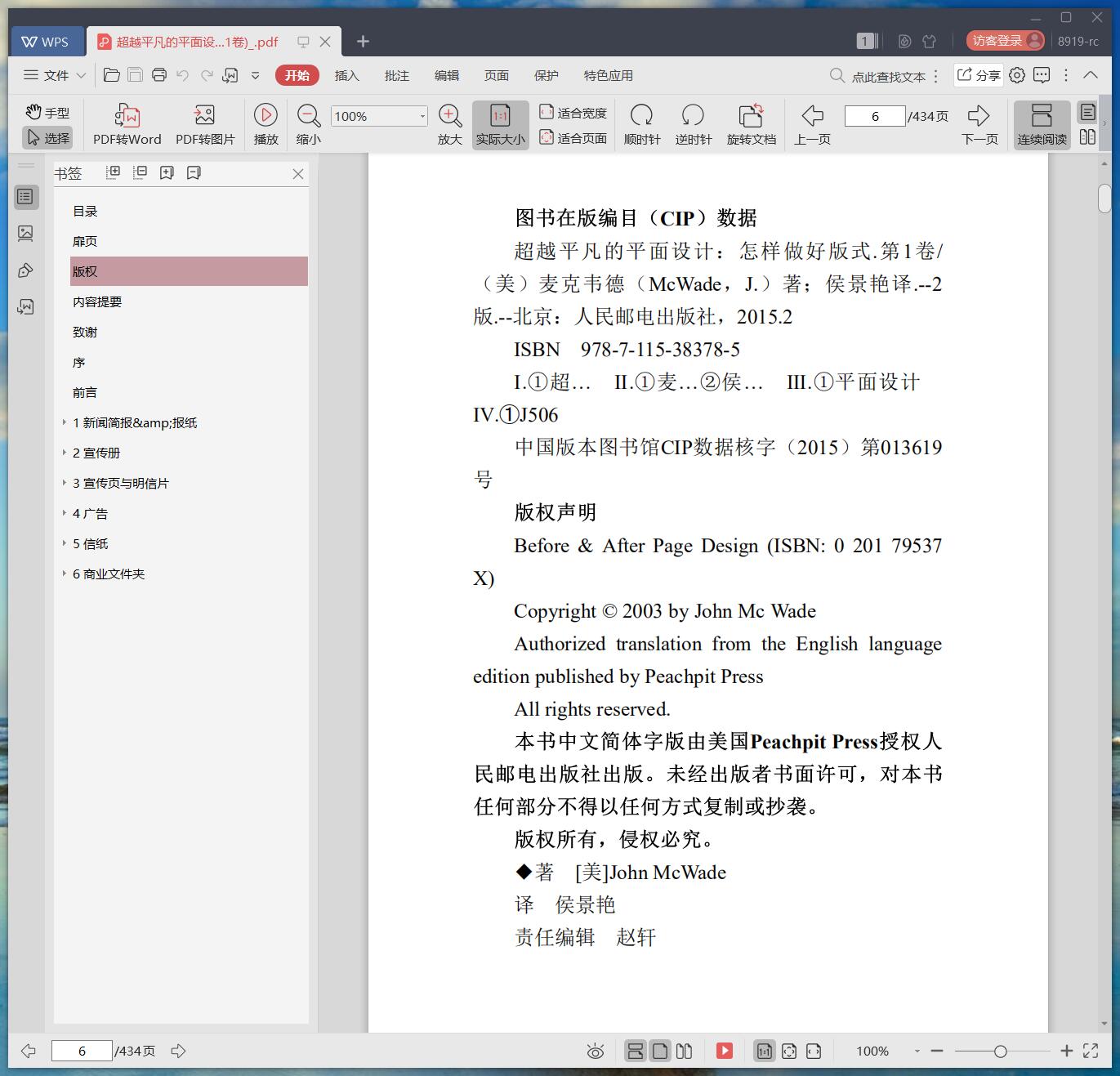
Task: Click the 旋转文档 icon
Action: [751, 115]
